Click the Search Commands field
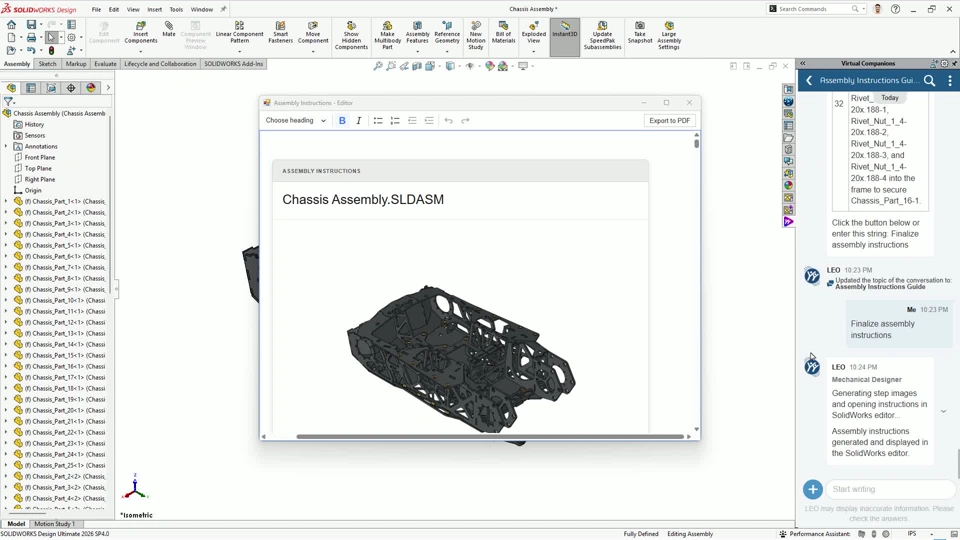 816,9
